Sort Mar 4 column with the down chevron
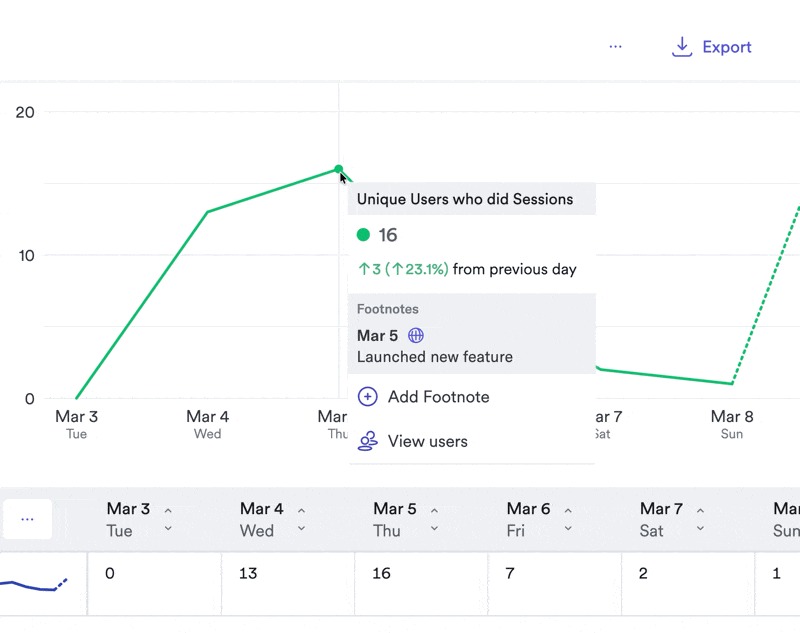Viewport: 800px width, 633px height. (x=301, y=528)
